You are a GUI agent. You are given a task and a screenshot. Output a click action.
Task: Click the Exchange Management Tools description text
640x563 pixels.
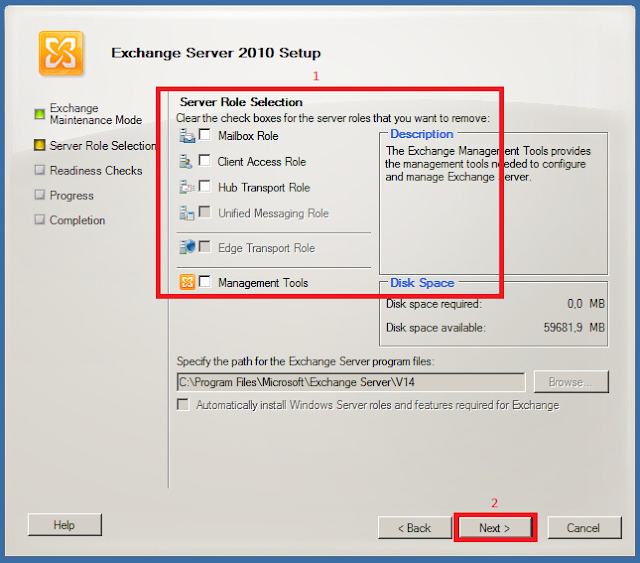pos(488,164)
